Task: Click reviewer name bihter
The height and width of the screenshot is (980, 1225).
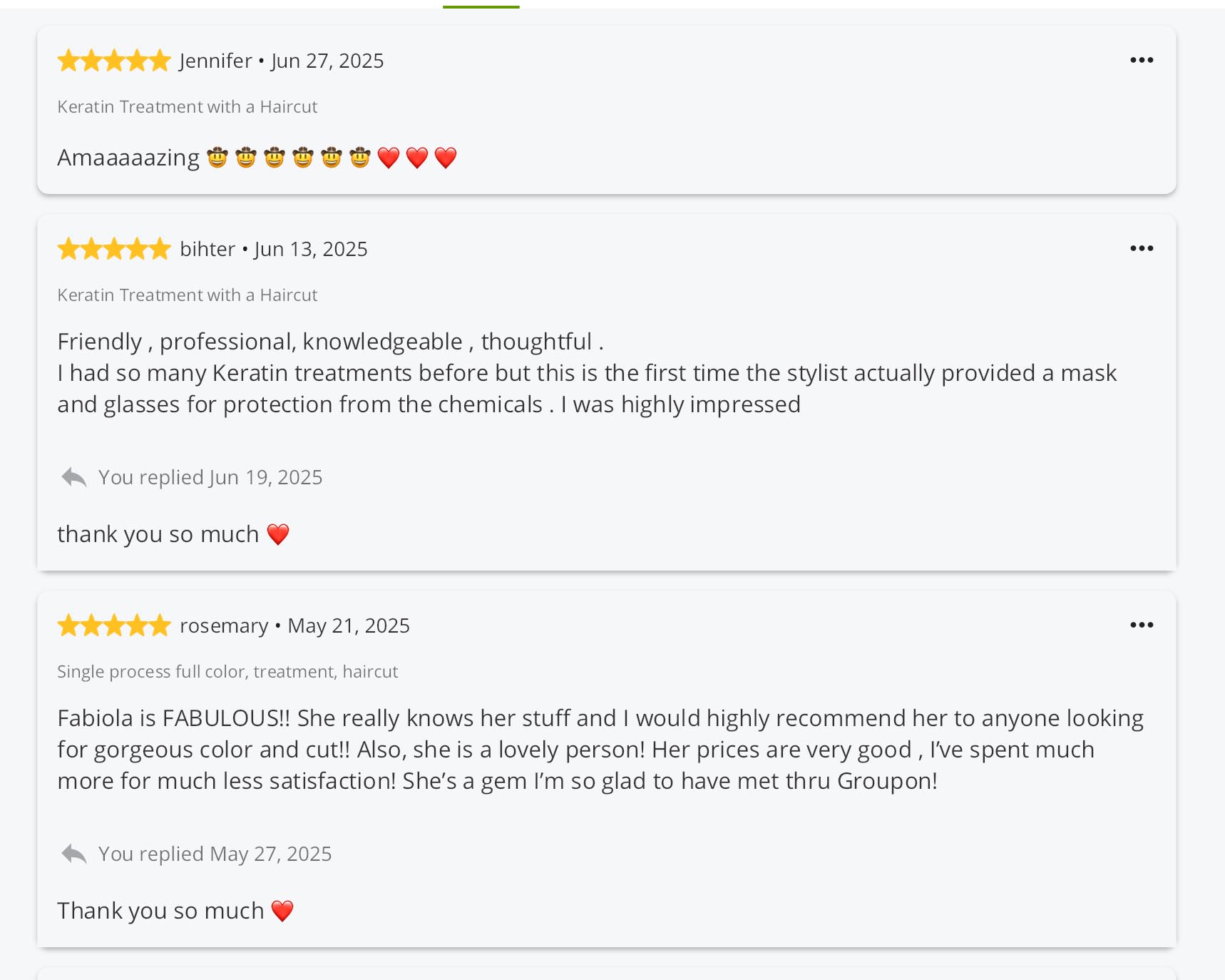Action: [207, 250]
